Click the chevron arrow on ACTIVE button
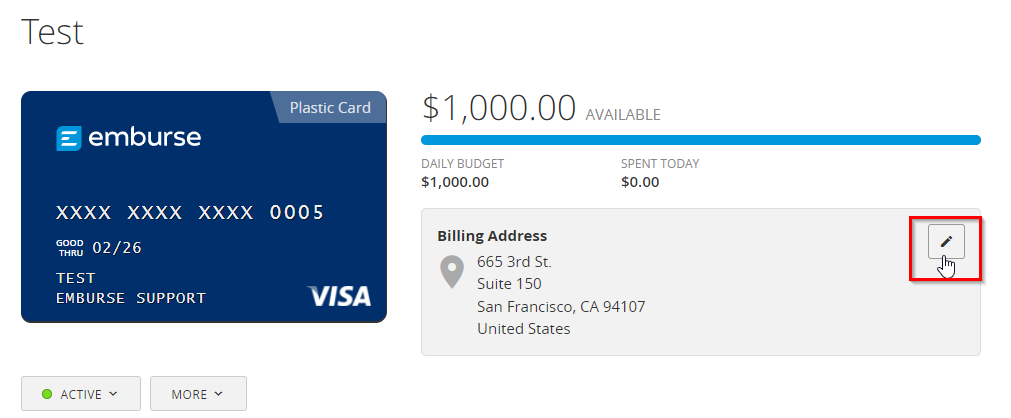The height and width of the screenshot is (418, 1011). [x=113, y=394]
